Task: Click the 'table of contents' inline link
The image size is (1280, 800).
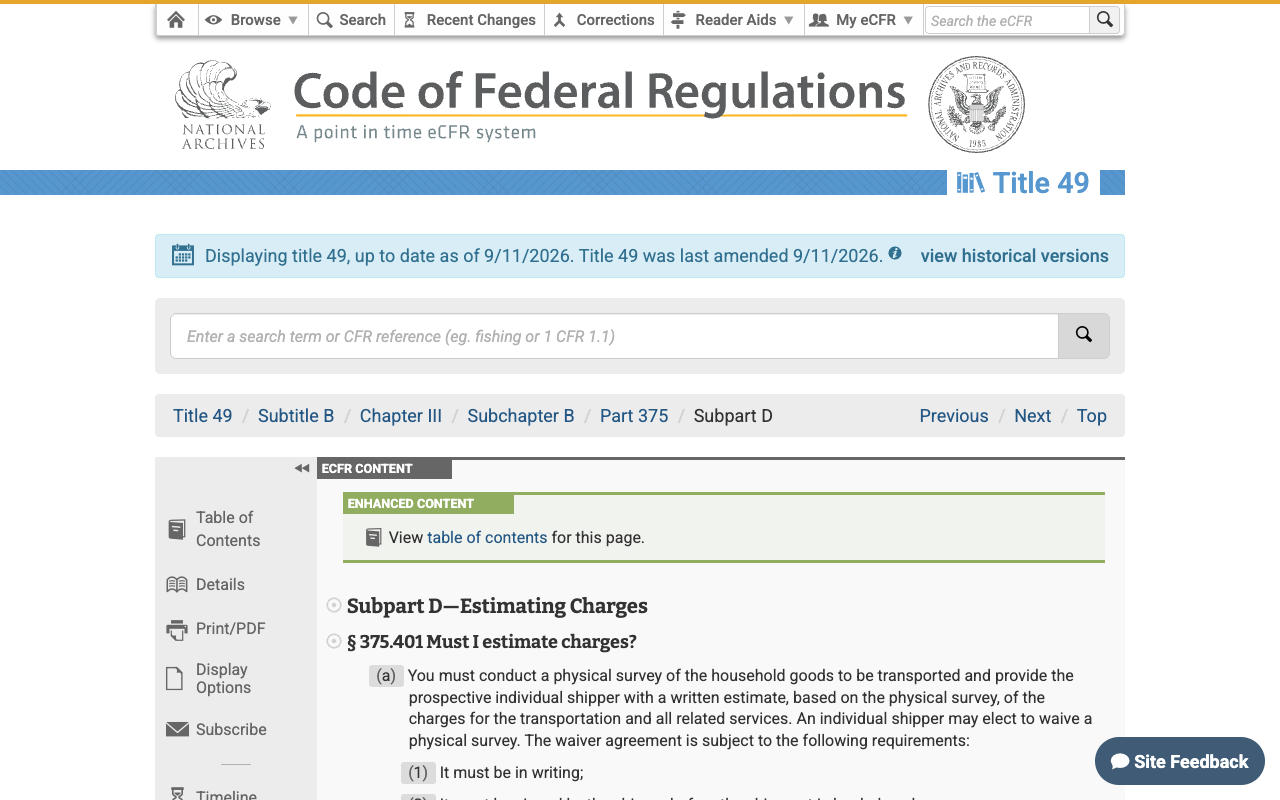Action: click(x=487, y=538)
